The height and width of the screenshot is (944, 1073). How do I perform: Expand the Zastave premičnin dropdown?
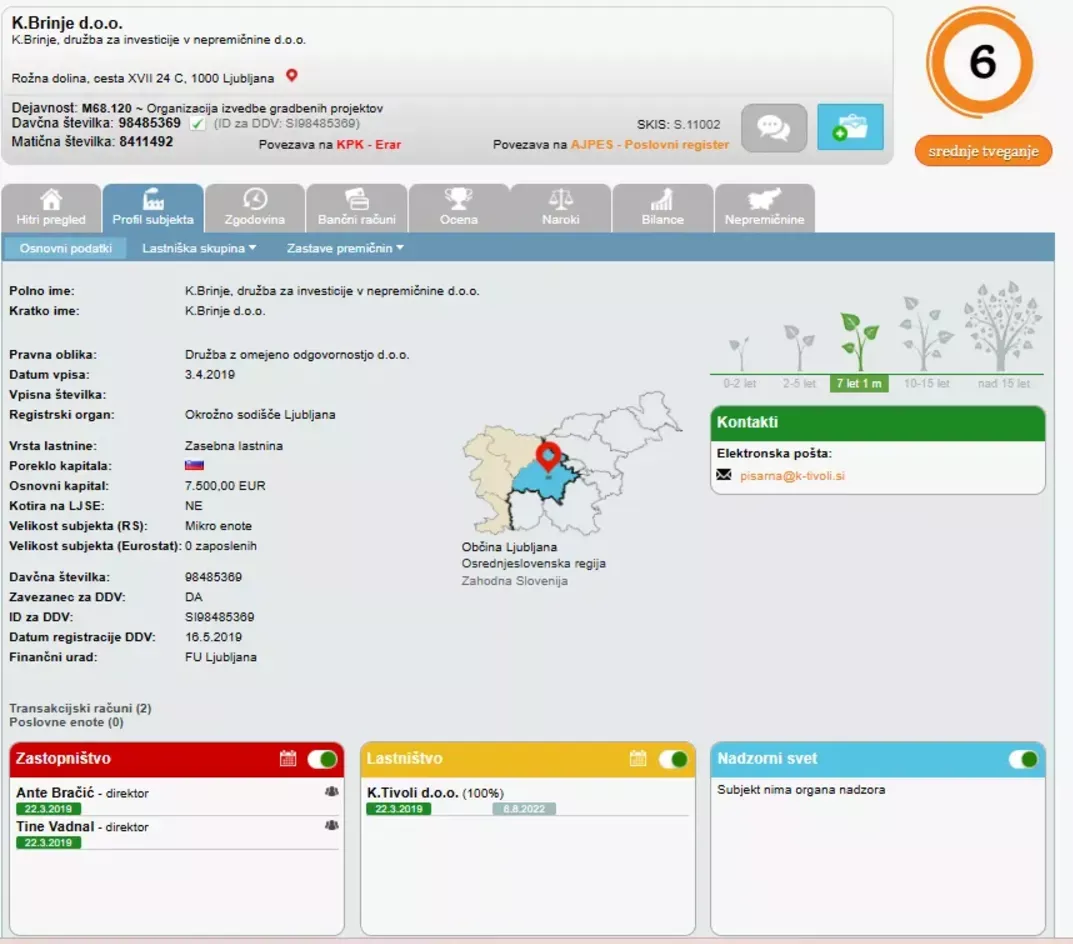(345, 248)
